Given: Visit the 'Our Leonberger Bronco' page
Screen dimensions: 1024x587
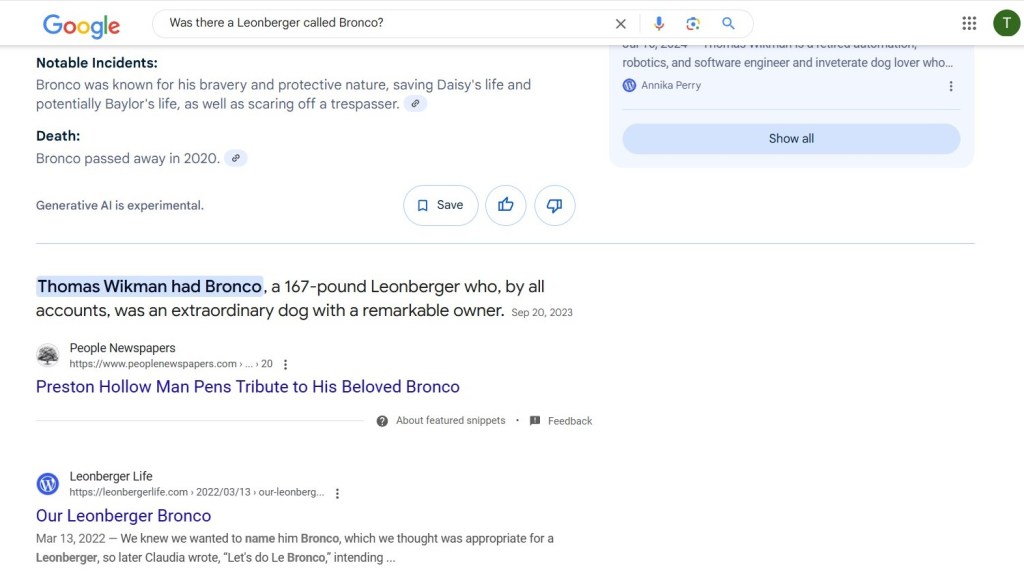Looking at the screenshot, I should (123, 515).
